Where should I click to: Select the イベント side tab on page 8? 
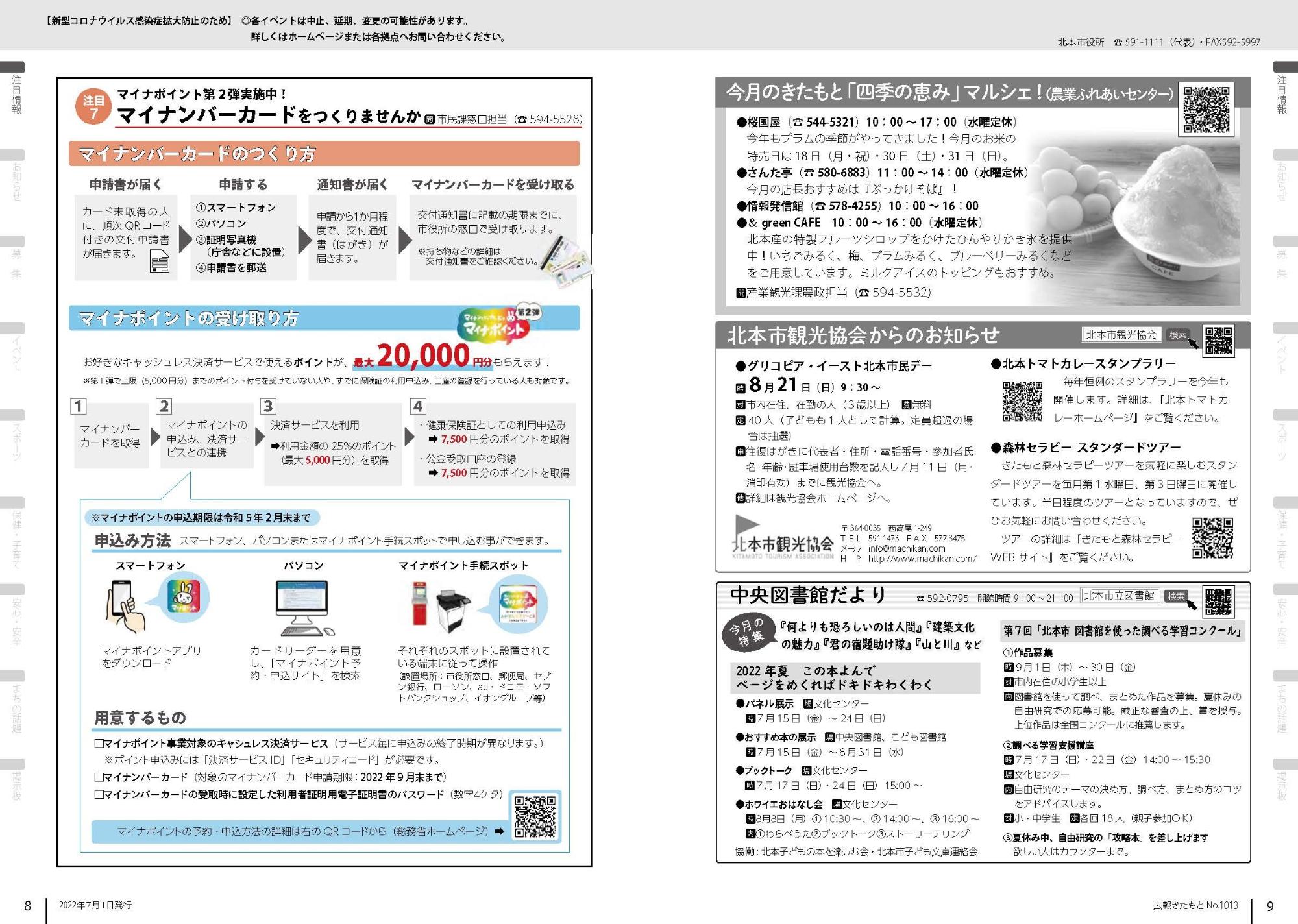[14, 350]
